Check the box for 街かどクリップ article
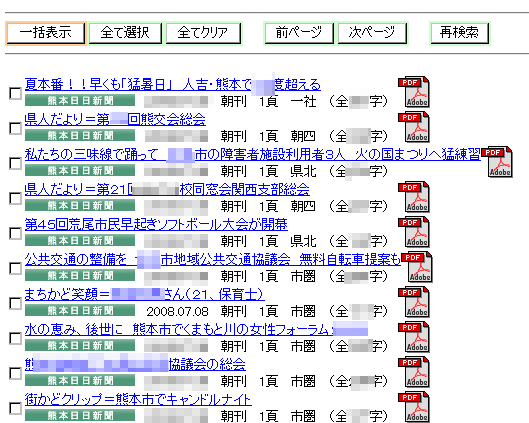 coord(15,408)
